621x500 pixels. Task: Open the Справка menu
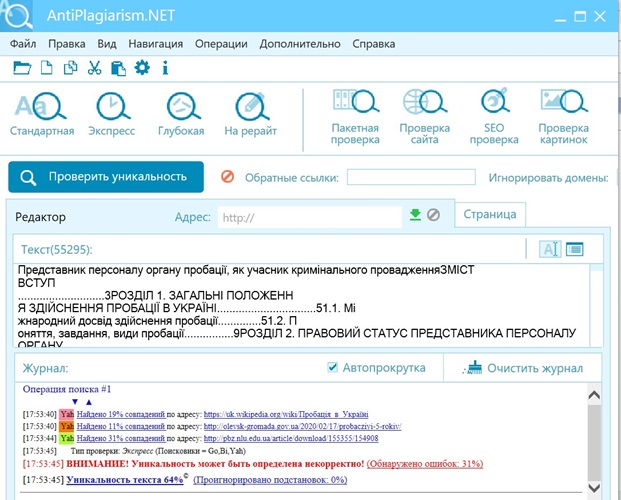373,44
